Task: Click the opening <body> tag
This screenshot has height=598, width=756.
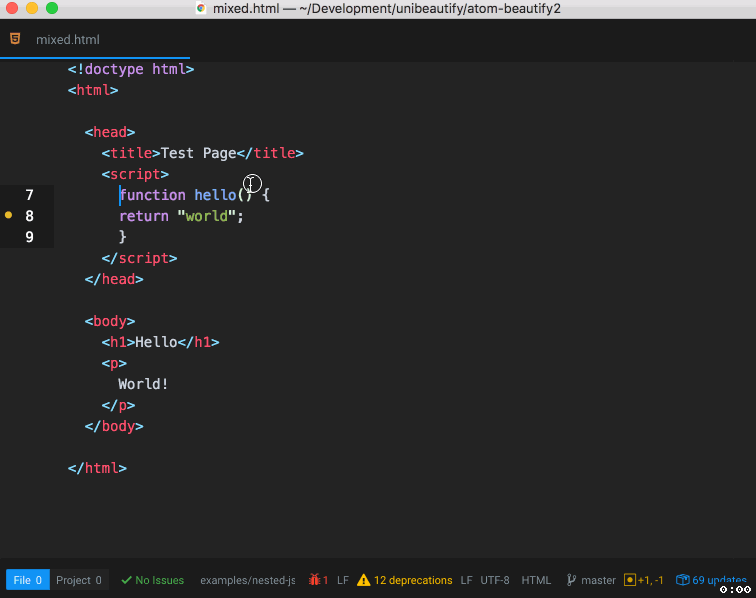Action: 110,321
